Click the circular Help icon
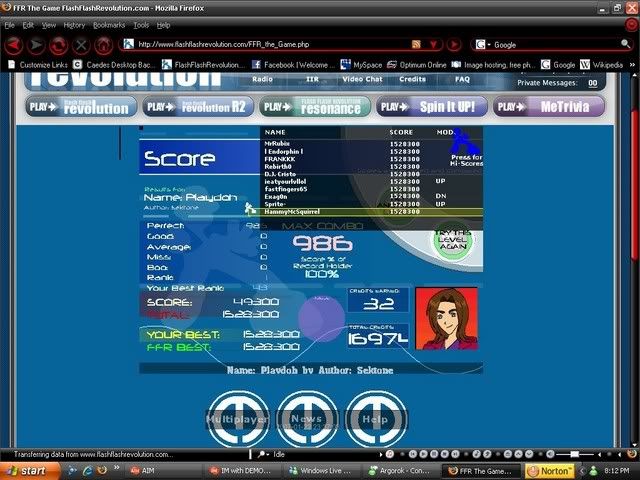The image size is (640, 480). 376,419
